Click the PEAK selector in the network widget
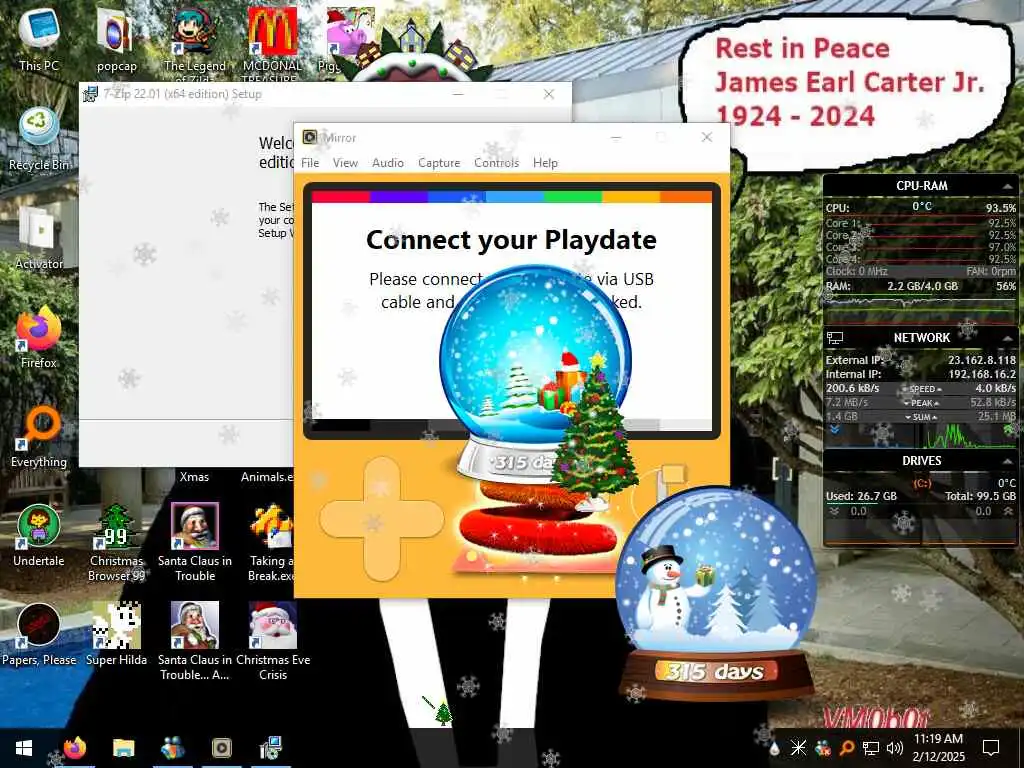This screenshot has width=1024, height=768. 921,403
